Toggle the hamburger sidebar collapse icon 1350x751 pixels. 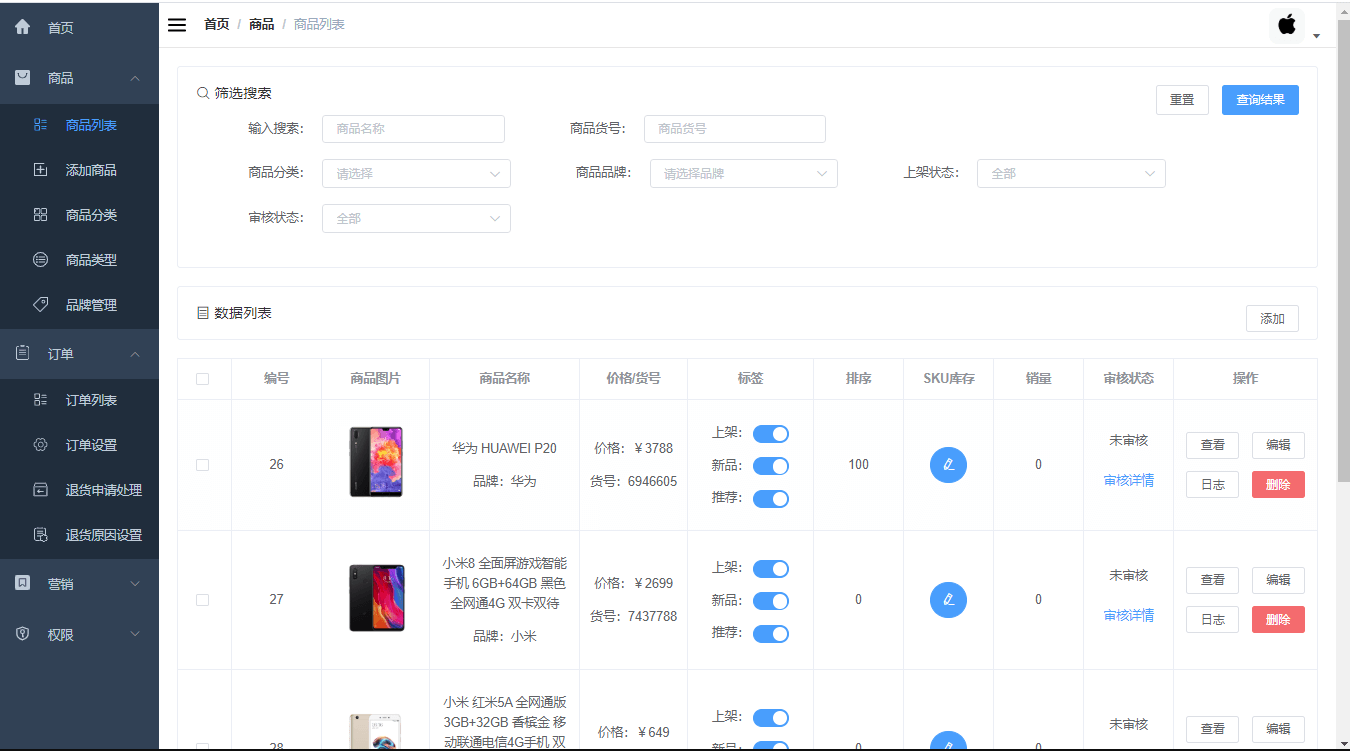click(x=177, y=25)
